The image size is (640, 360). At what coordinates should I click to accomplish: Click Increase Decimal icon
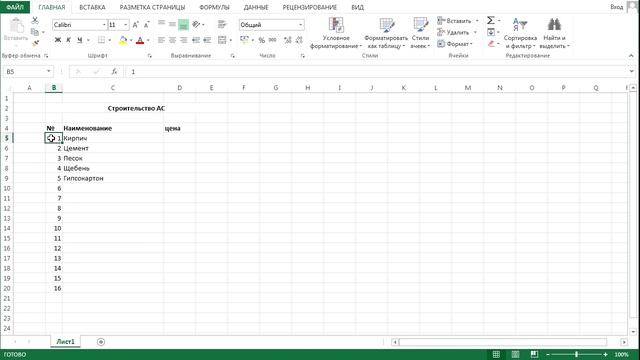click(288, 40)
